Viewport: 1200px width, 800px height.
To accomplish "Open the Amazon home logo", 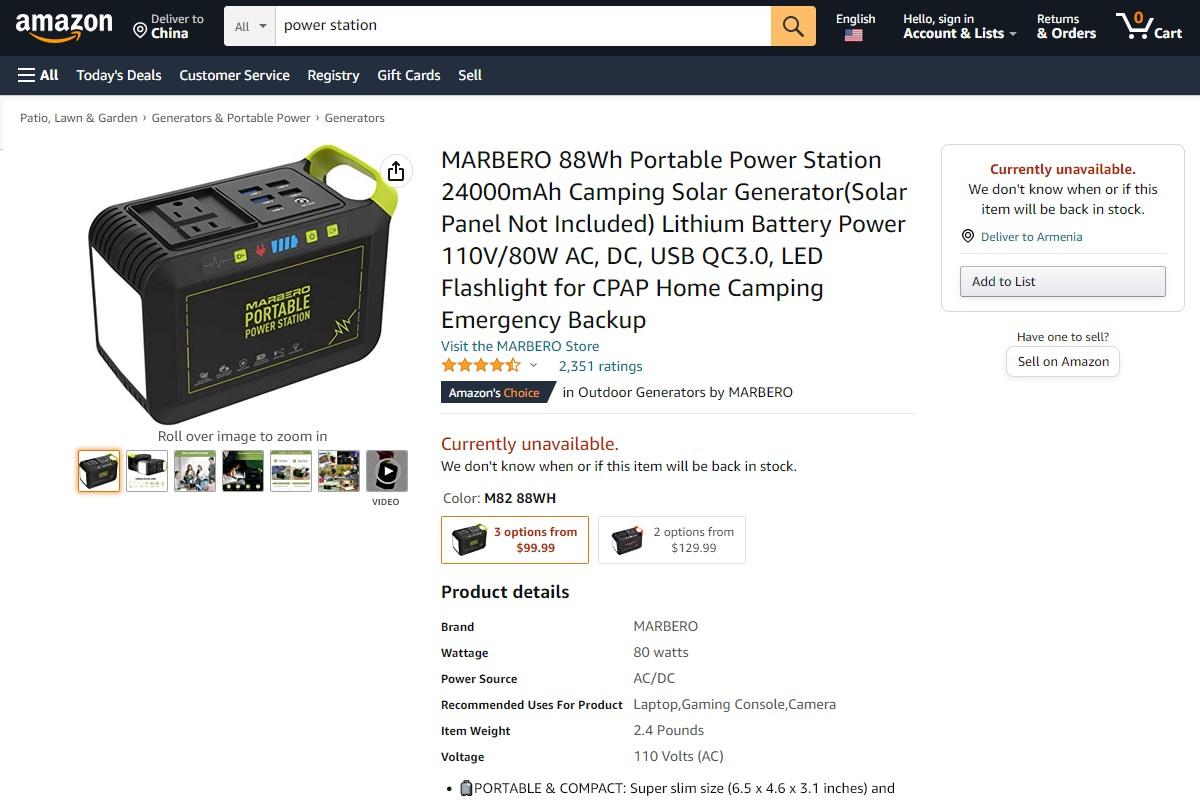I will 64,27.
